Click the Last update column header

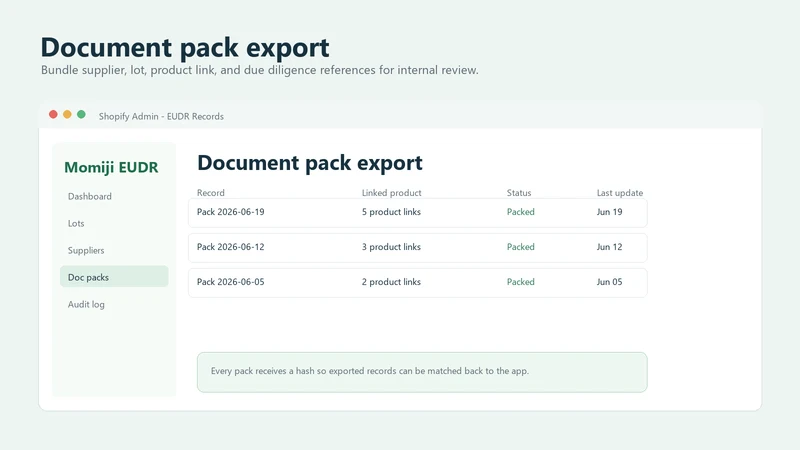[620, 193]
